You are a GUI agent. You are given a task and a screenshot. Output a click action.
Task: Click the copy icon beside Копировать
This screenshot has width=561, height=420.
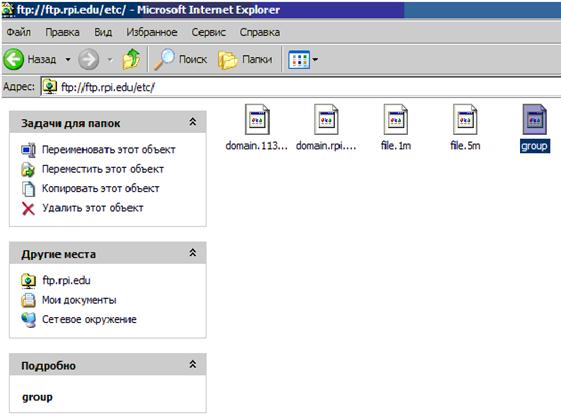28,189
